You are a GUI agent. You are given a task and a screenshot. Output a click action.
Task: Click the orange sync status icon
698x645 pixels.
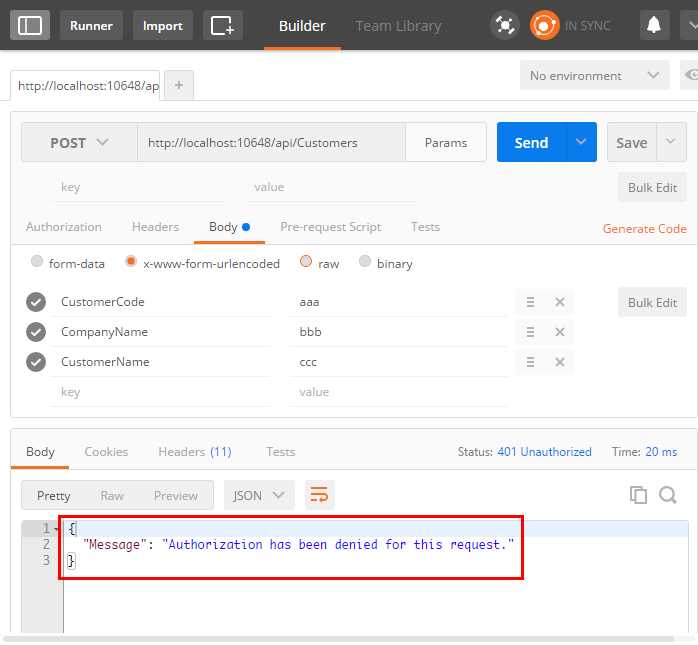[x=544, y=25]
